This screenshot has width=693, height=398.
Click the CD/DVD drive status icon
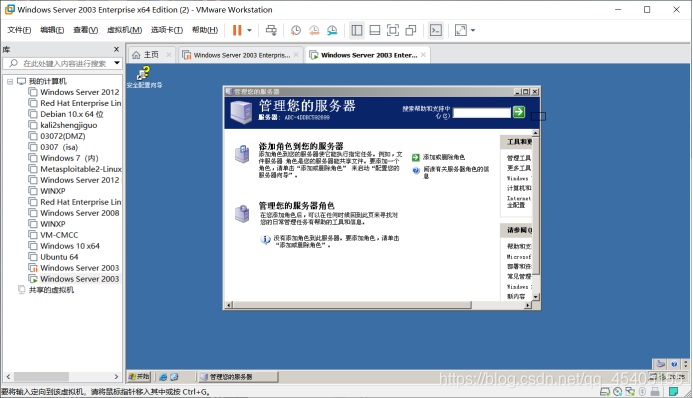618,391
